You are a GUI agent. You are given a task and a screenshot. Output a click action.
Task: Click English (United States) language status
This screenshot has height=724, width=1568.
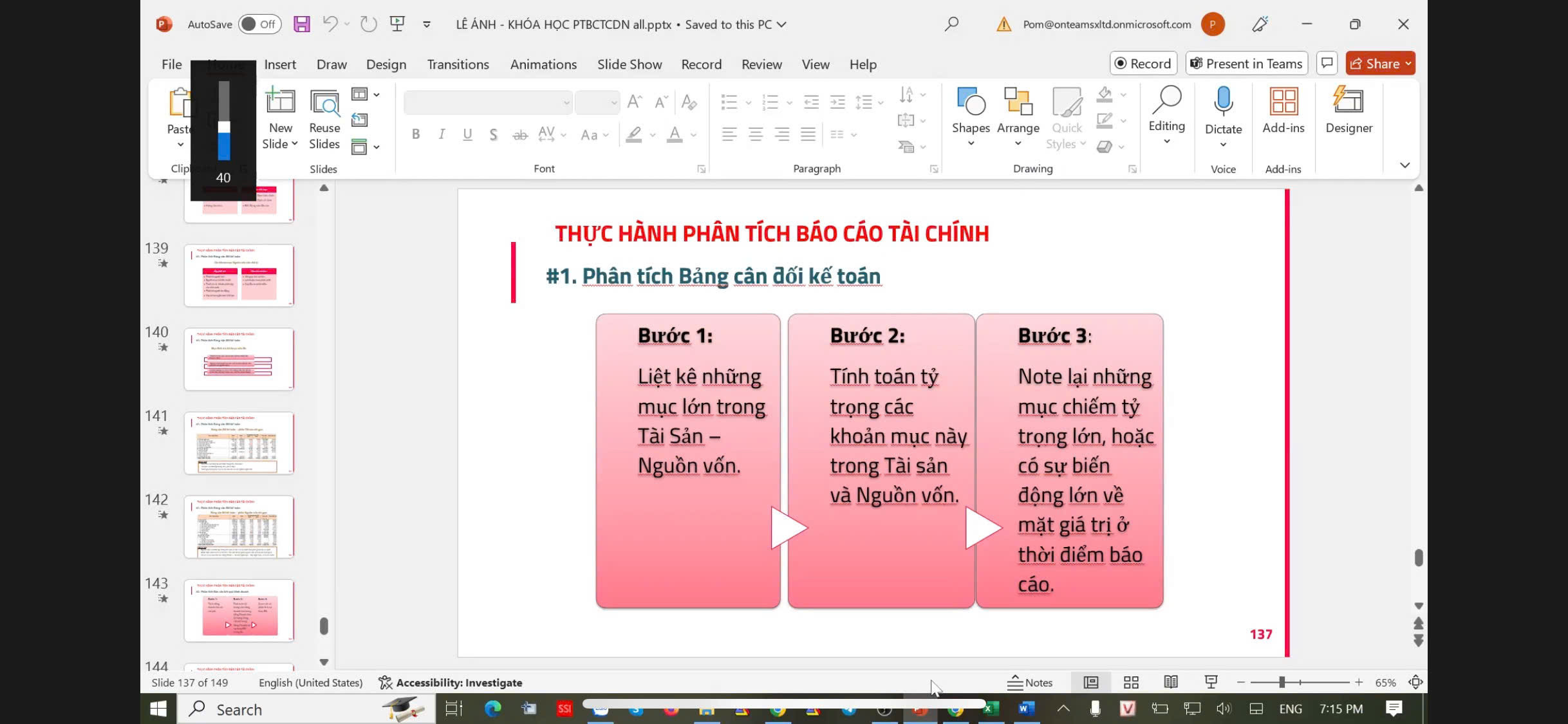(310, 682)
